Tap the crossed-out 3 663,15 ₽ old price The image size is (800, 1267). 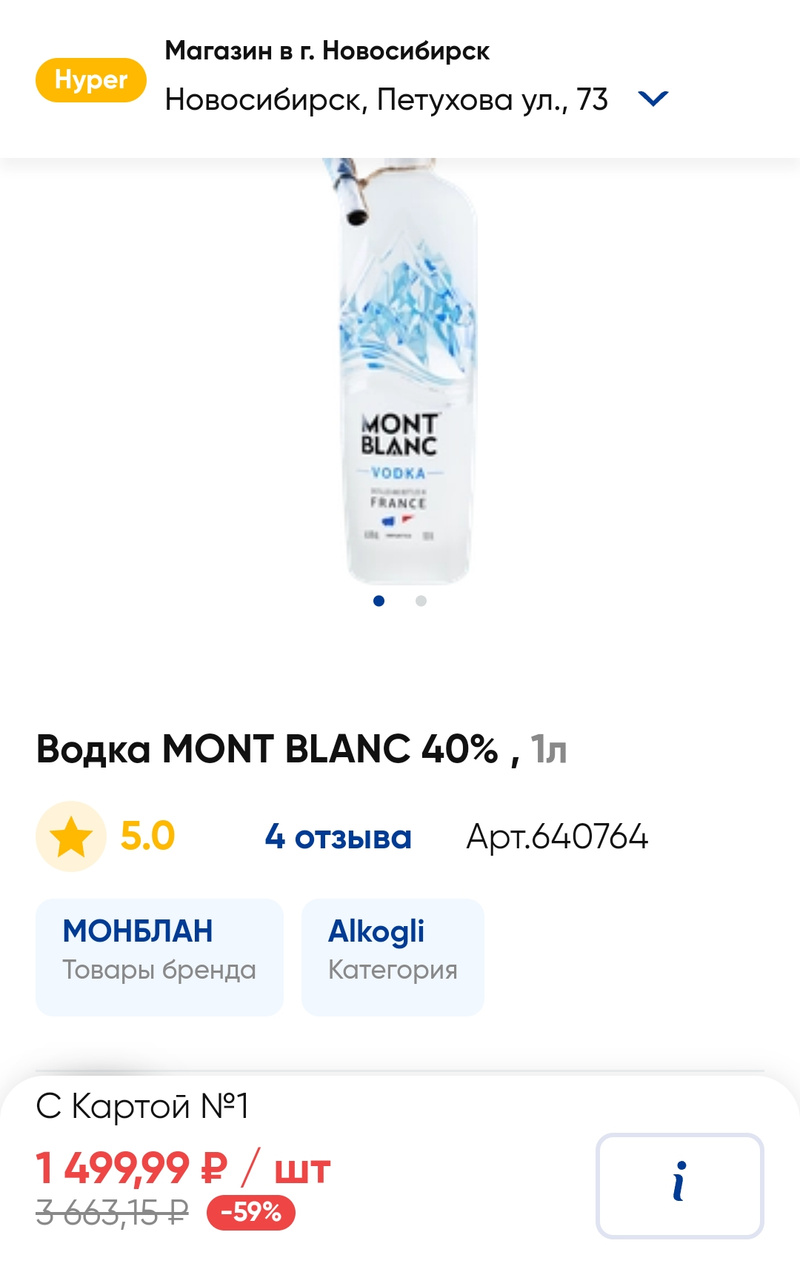click(112, 1213)
